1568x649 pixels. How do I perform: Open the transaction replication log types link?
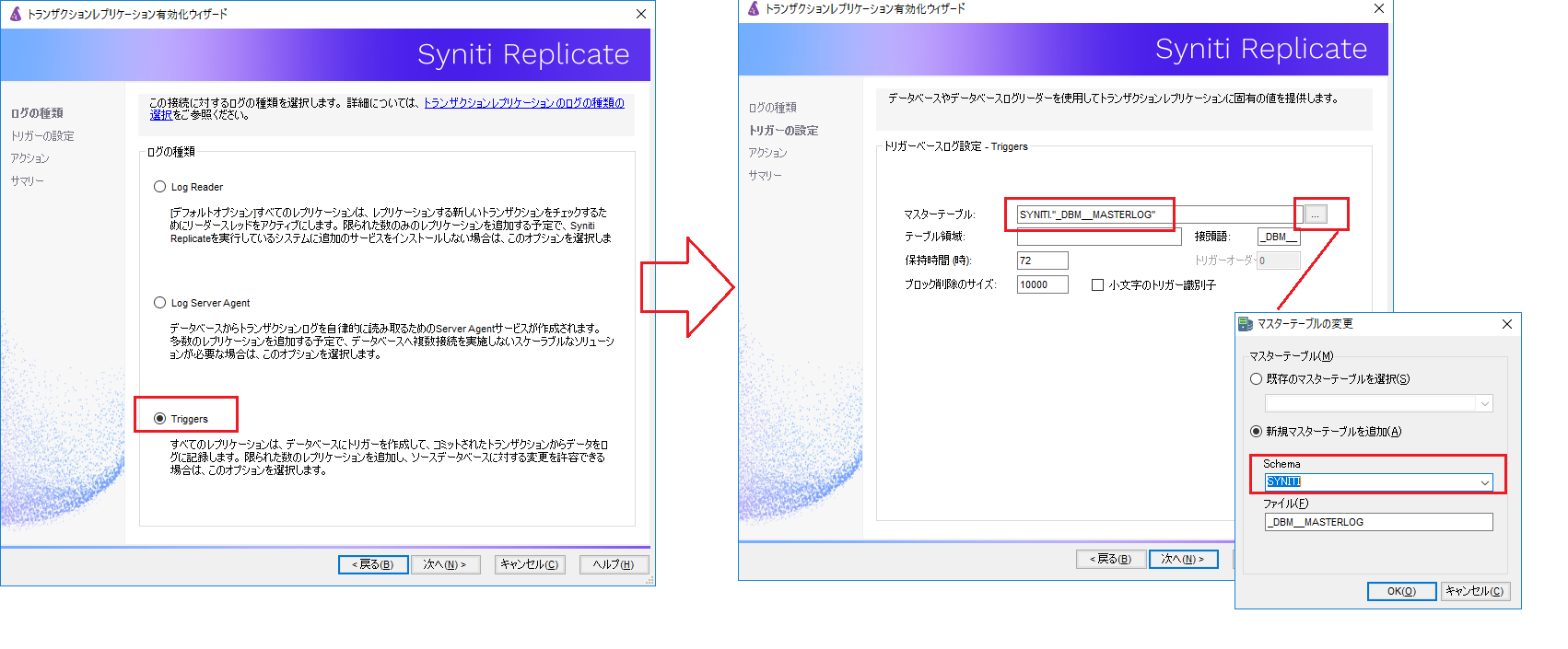click(x=524, y=102)
